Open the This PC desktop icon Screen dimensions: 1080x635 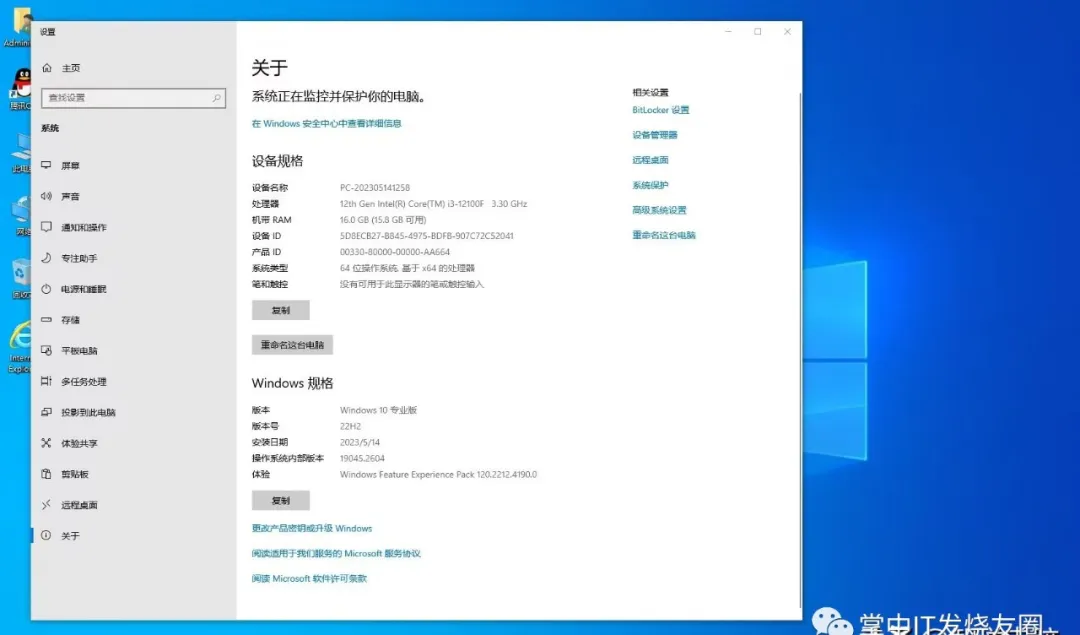22,153
